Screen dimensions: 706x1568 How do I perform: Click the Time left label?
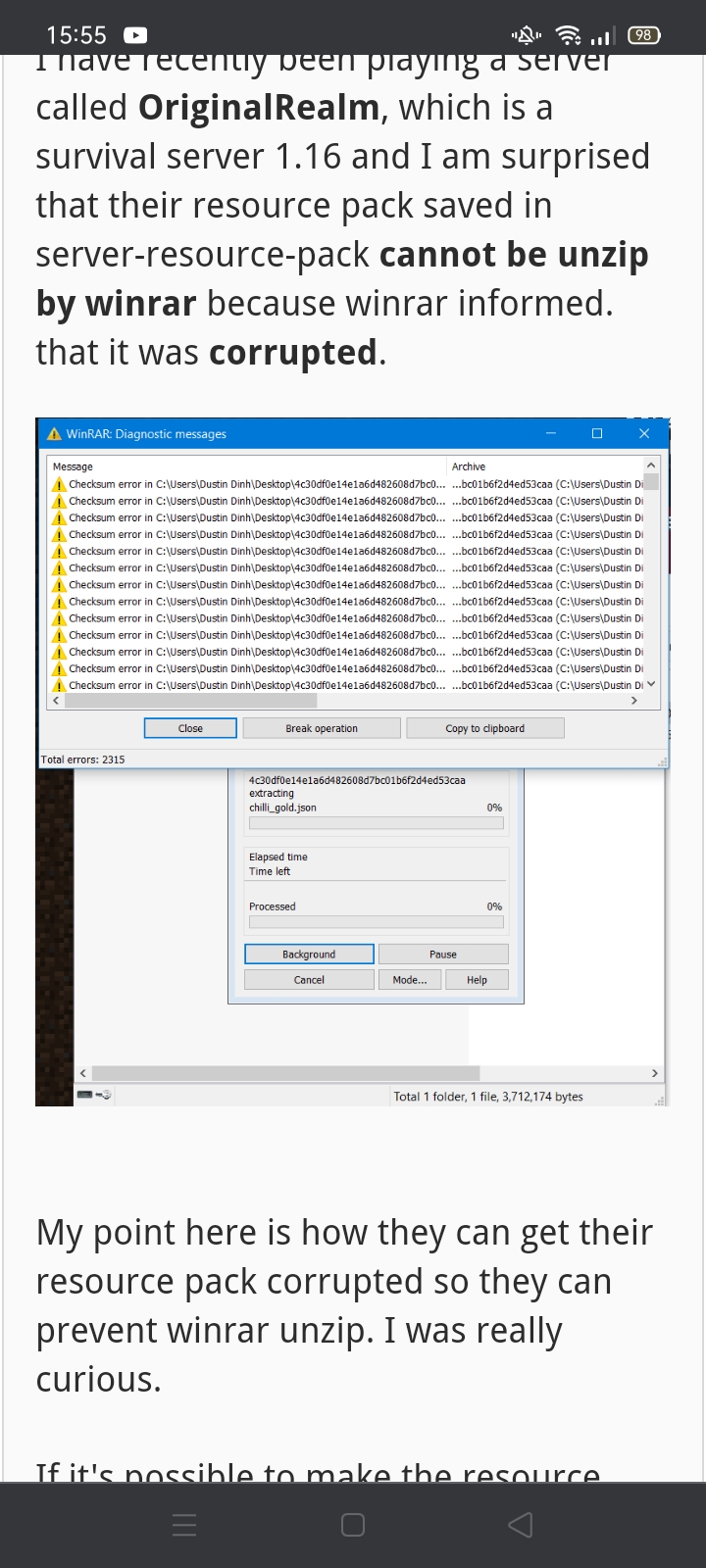pos(270,871)
